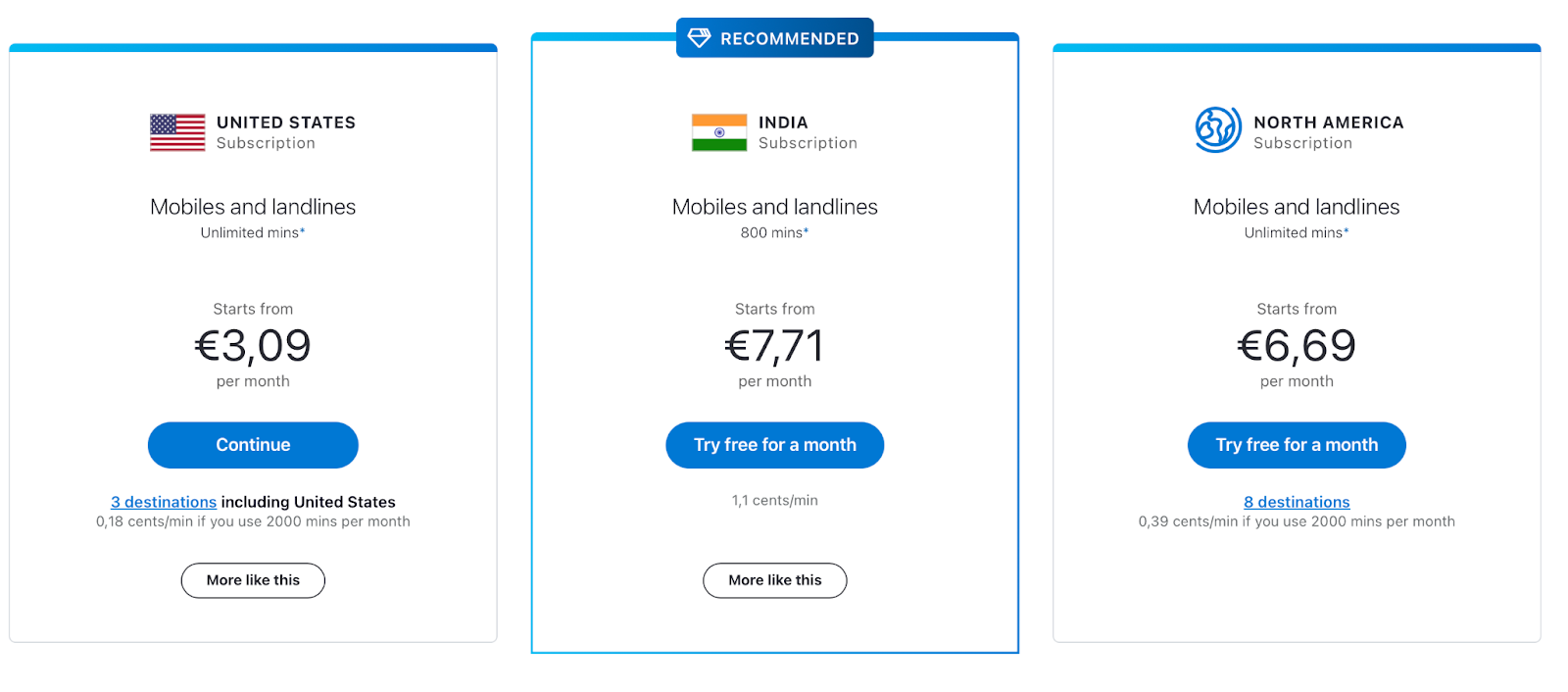Open the 3 destinations link
This screenshot has width=1568, height=692.
164,502
